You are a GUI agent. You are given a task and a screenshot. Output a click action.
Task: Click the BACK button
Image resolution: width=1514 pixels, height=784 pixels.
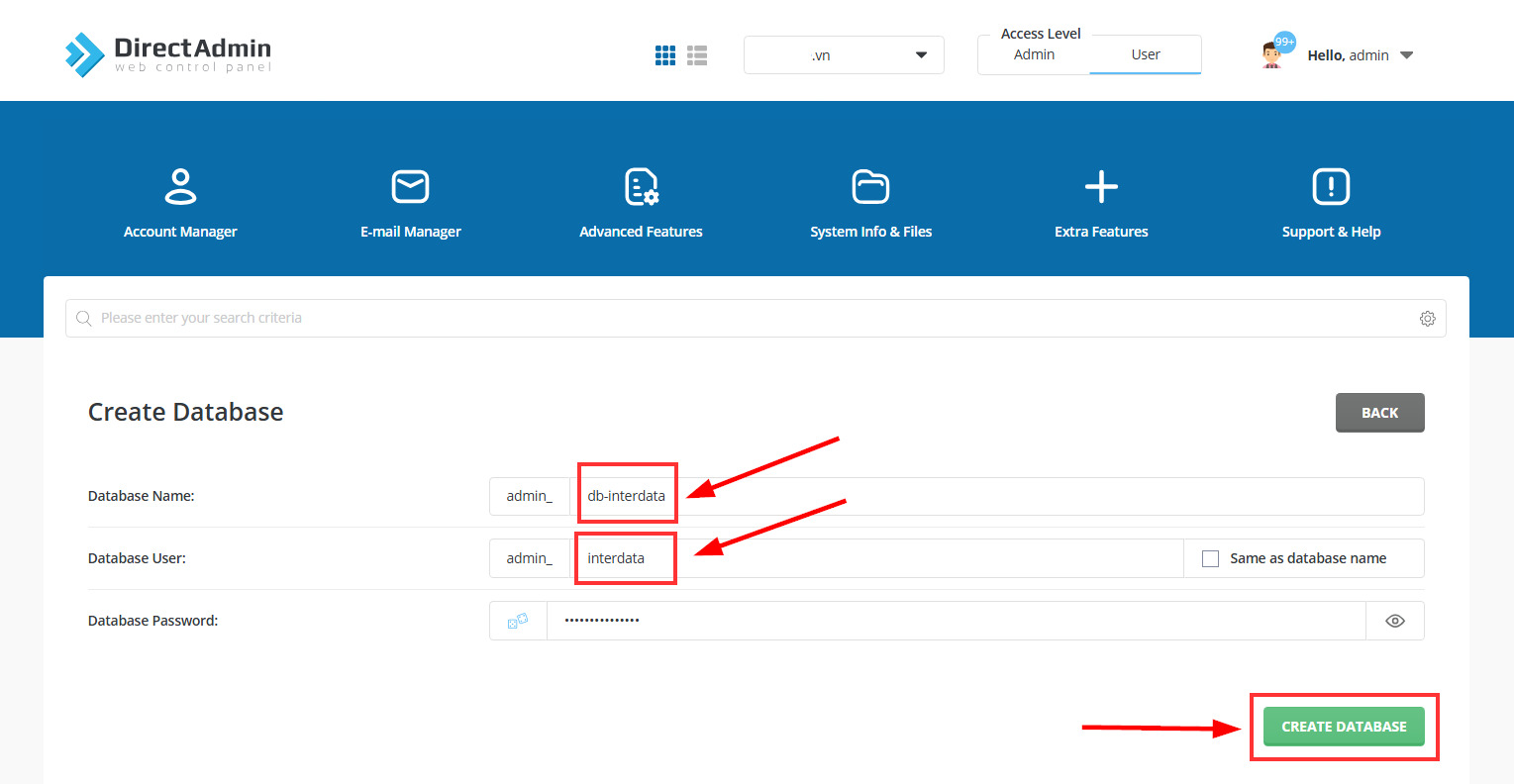pos(1379,413)
